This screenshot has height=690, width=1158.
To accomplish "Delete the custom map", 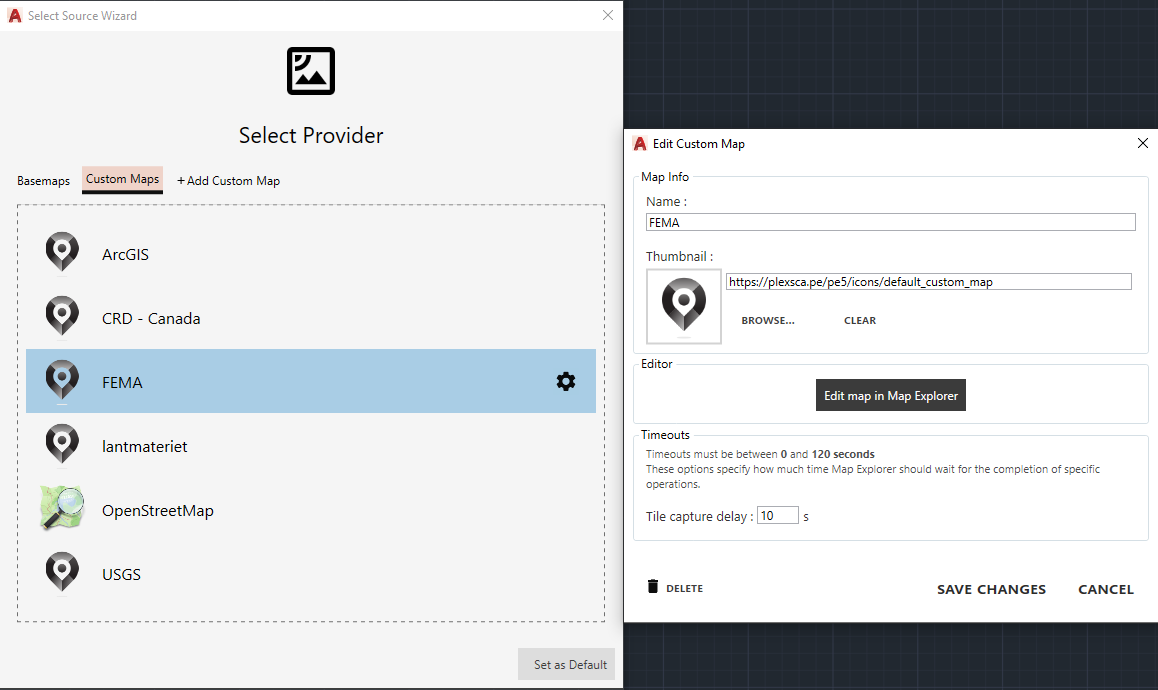I will [x=675, y=588].
